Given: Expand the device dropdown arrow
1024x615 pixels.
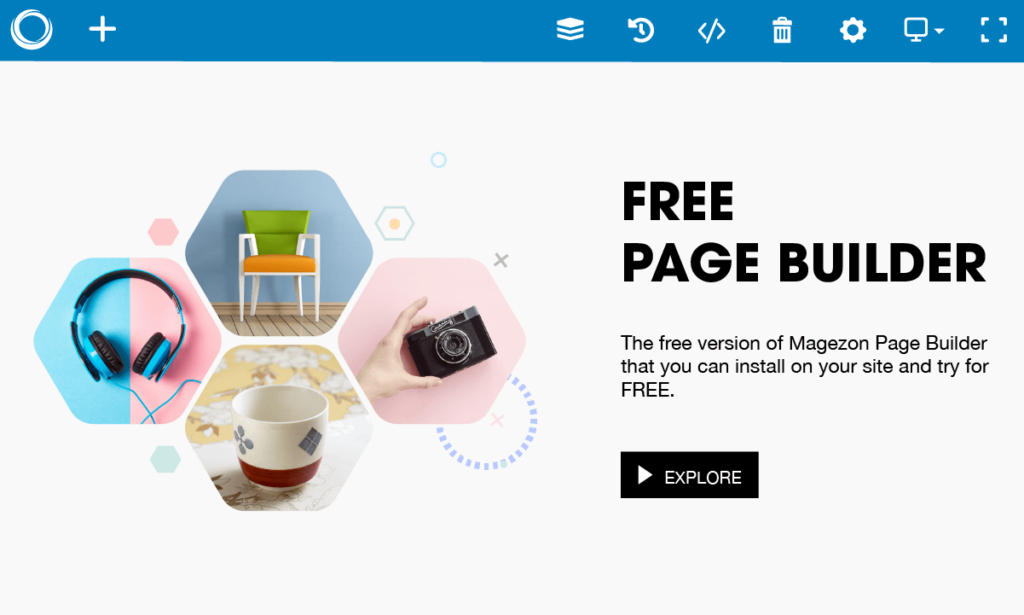Looking at the screenshot, I should pos(939,31).
